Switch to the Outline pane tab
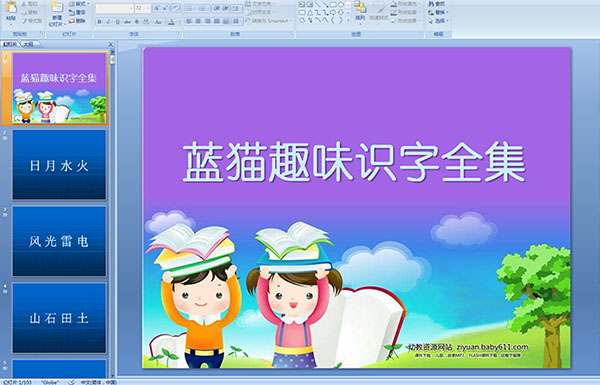 29,44
